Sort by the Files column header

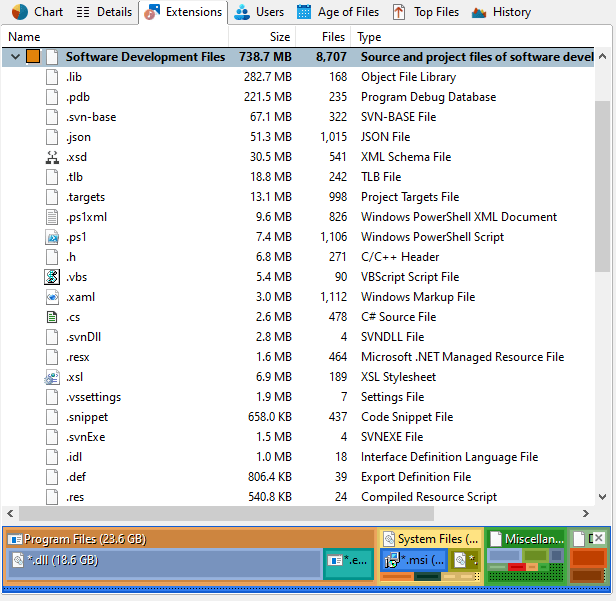tap(323, 37)
